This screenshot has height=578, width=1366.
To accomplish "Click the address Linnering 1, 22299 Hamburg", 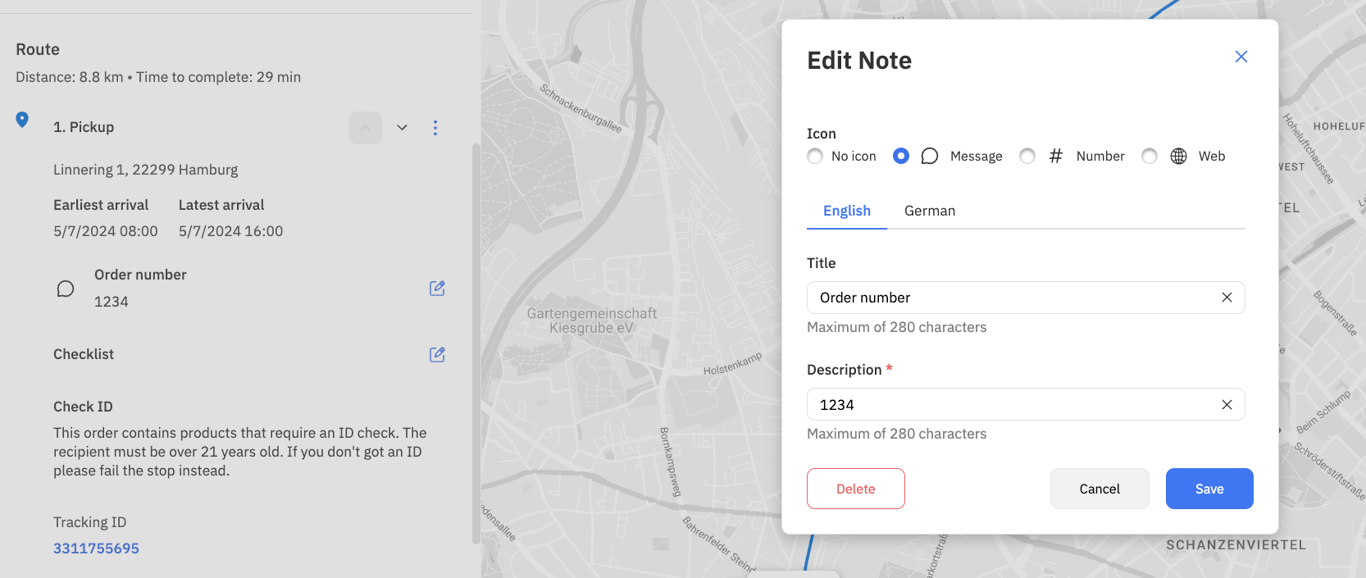I will (x=146, y=170).
